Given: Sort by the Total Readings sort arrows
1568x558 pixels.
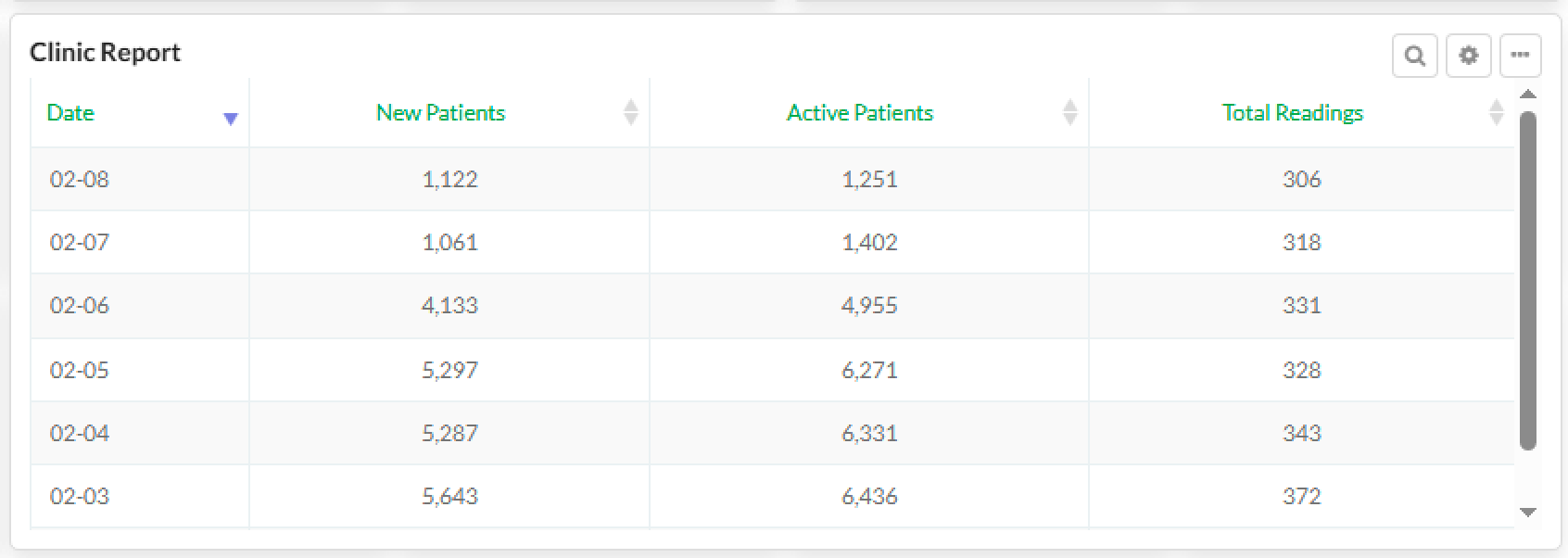Looking at the screenshot, I should coord(1496,112).
